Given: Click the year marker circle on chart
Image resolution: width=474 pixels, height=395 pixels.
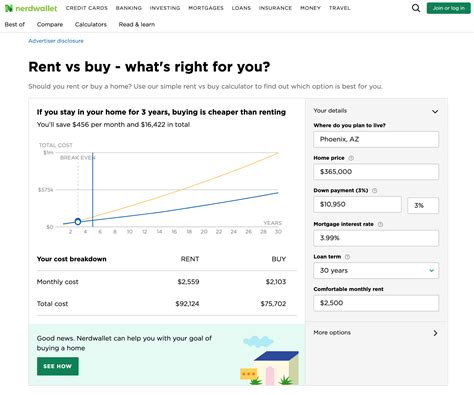Looking at the screenshot, I should point(78,222).
